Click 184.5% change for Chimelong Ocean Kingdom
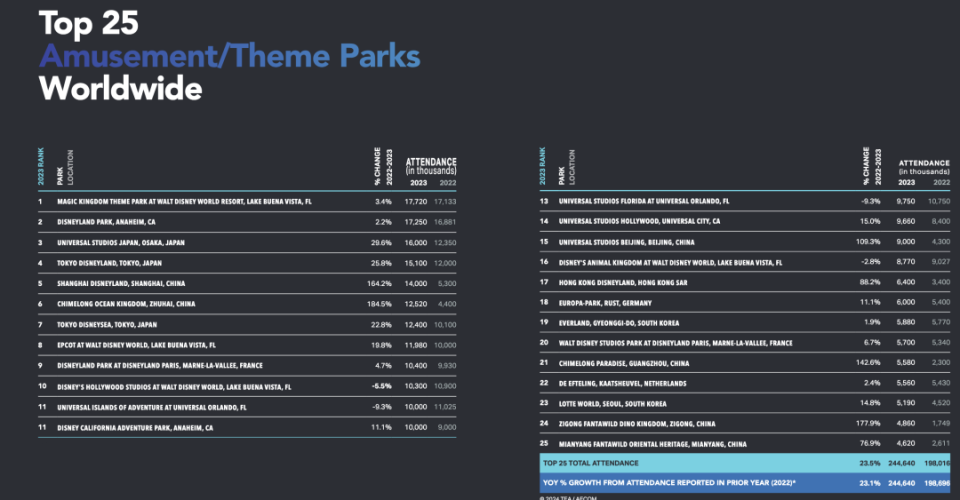This screenshot has width=960, height=500. pos(379,304)
